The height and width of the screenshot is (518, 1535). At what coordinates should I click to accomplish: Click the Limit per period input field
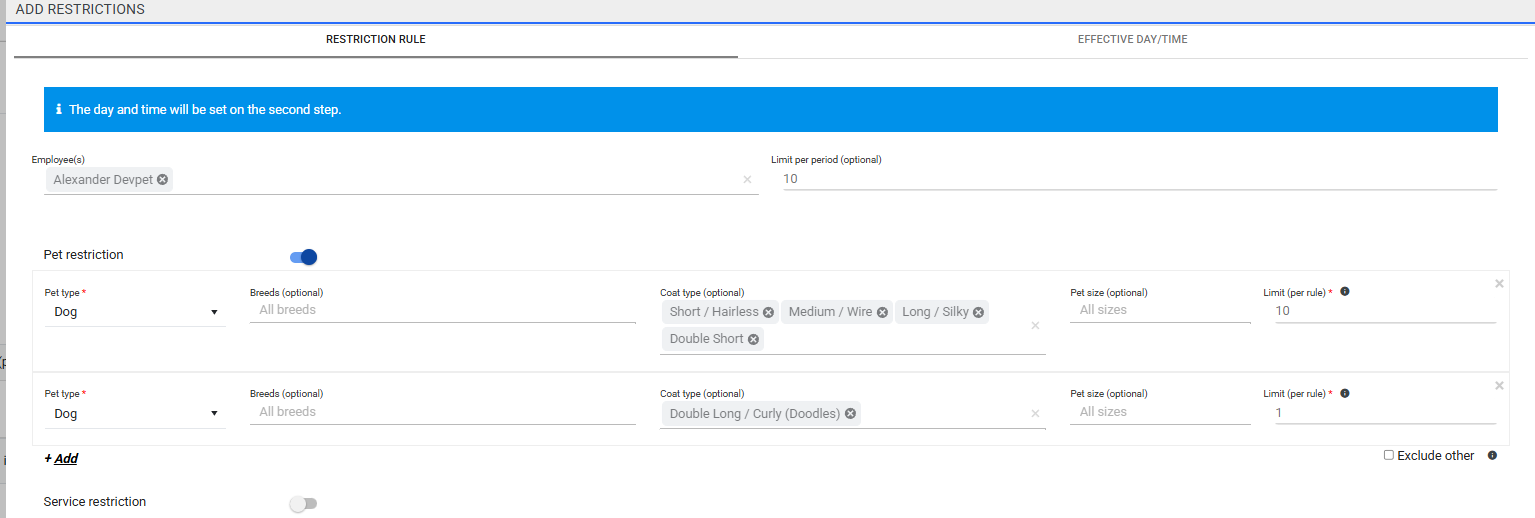coord(1139,179)
